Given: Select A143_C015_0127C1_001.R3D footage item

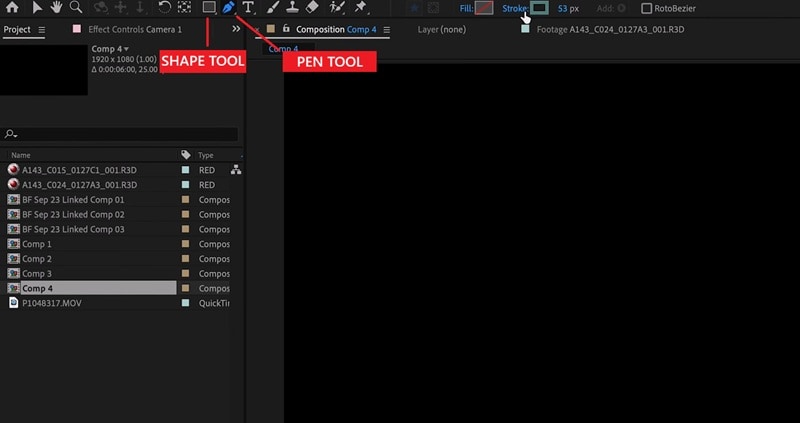Looking at the screenshot, I should click(x=79, y=170).
